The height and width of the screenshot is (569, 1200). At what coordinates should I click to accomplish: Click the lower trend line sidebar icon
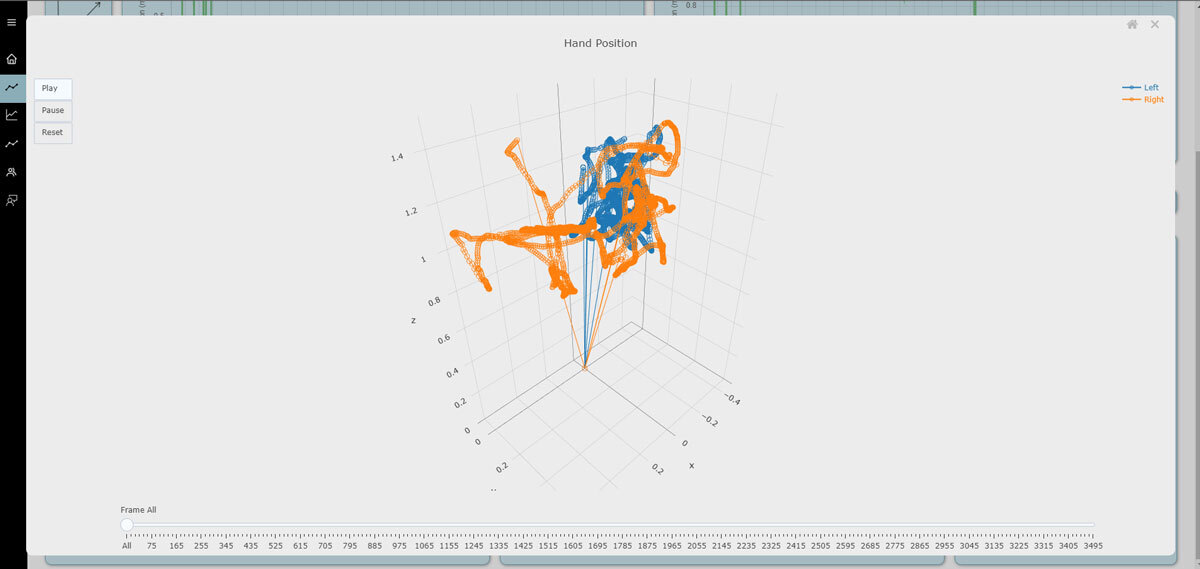pos(12,144)
